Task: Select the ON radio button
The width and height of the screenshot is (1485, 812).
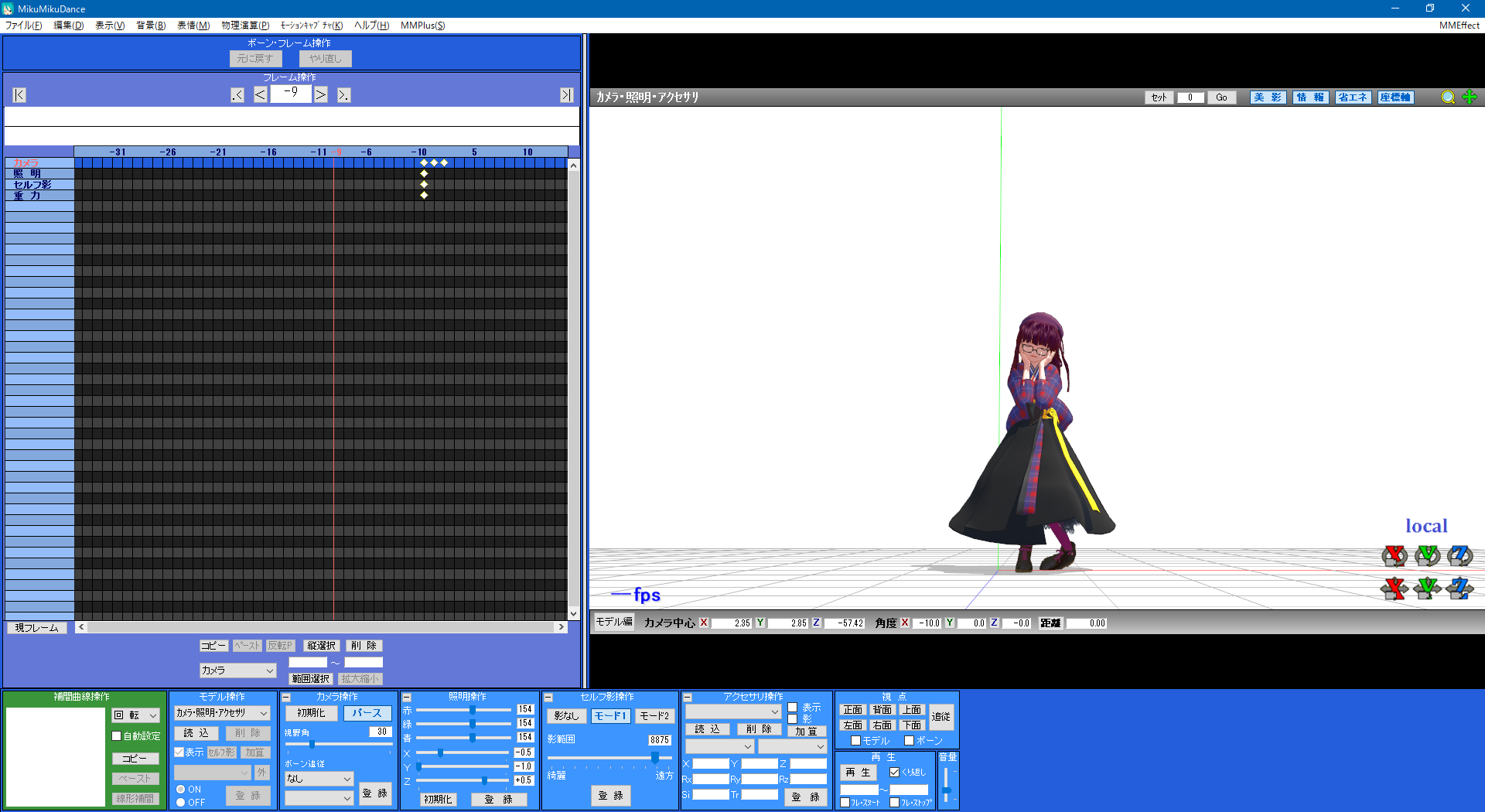Action: 180,790
